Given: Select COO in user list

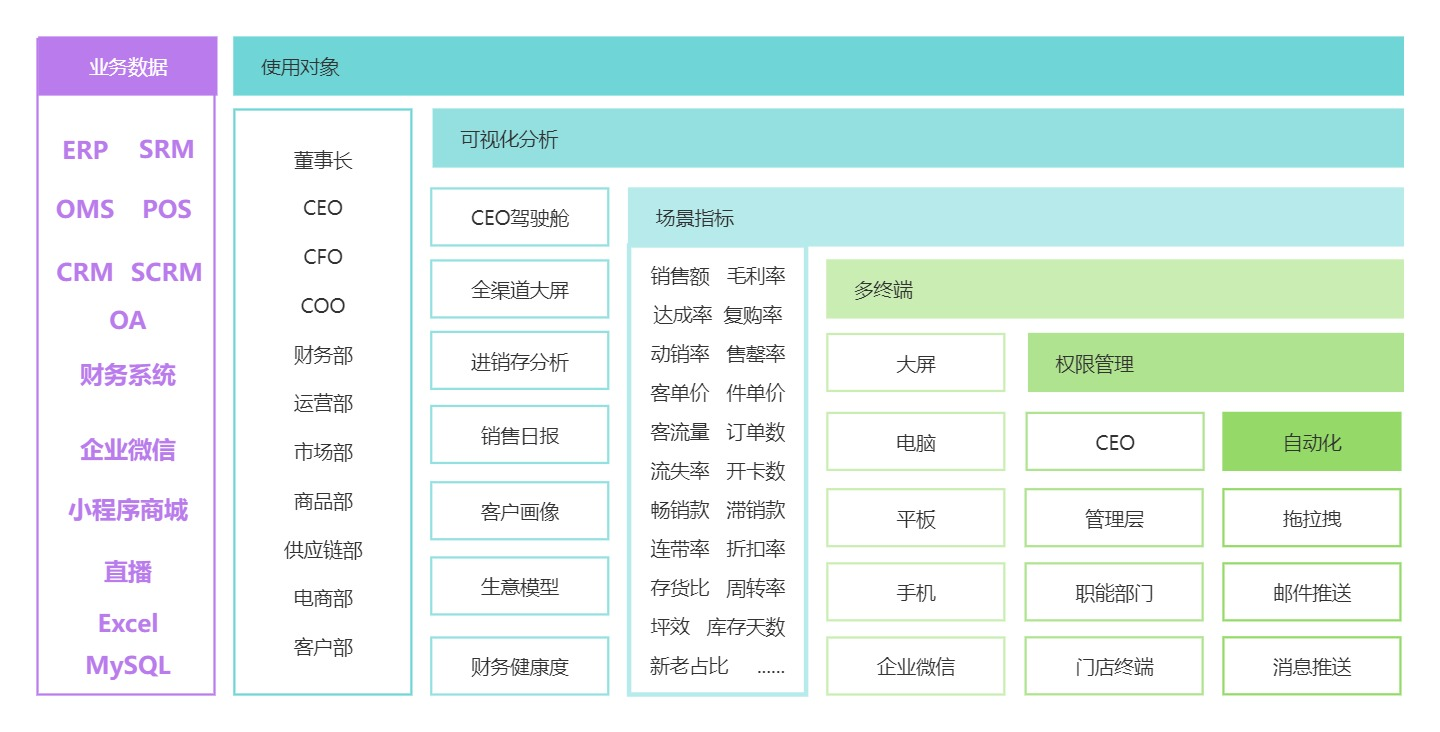Looking at the screenshot, I should tap(323, 306).
